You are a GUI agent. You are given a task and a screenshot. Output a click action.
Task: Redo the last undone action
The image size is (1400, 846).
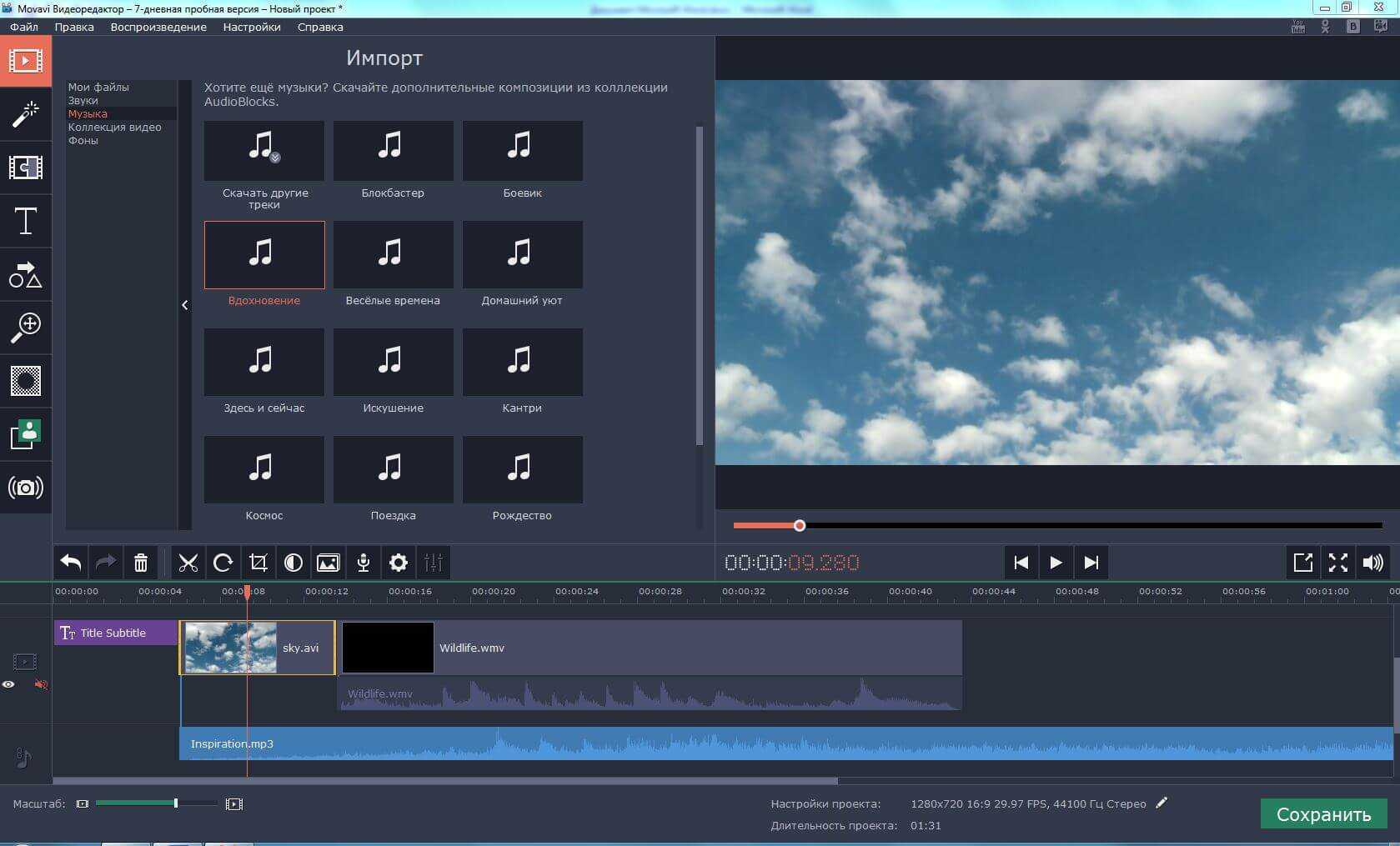pyautogui.click(x=106, y=563)
